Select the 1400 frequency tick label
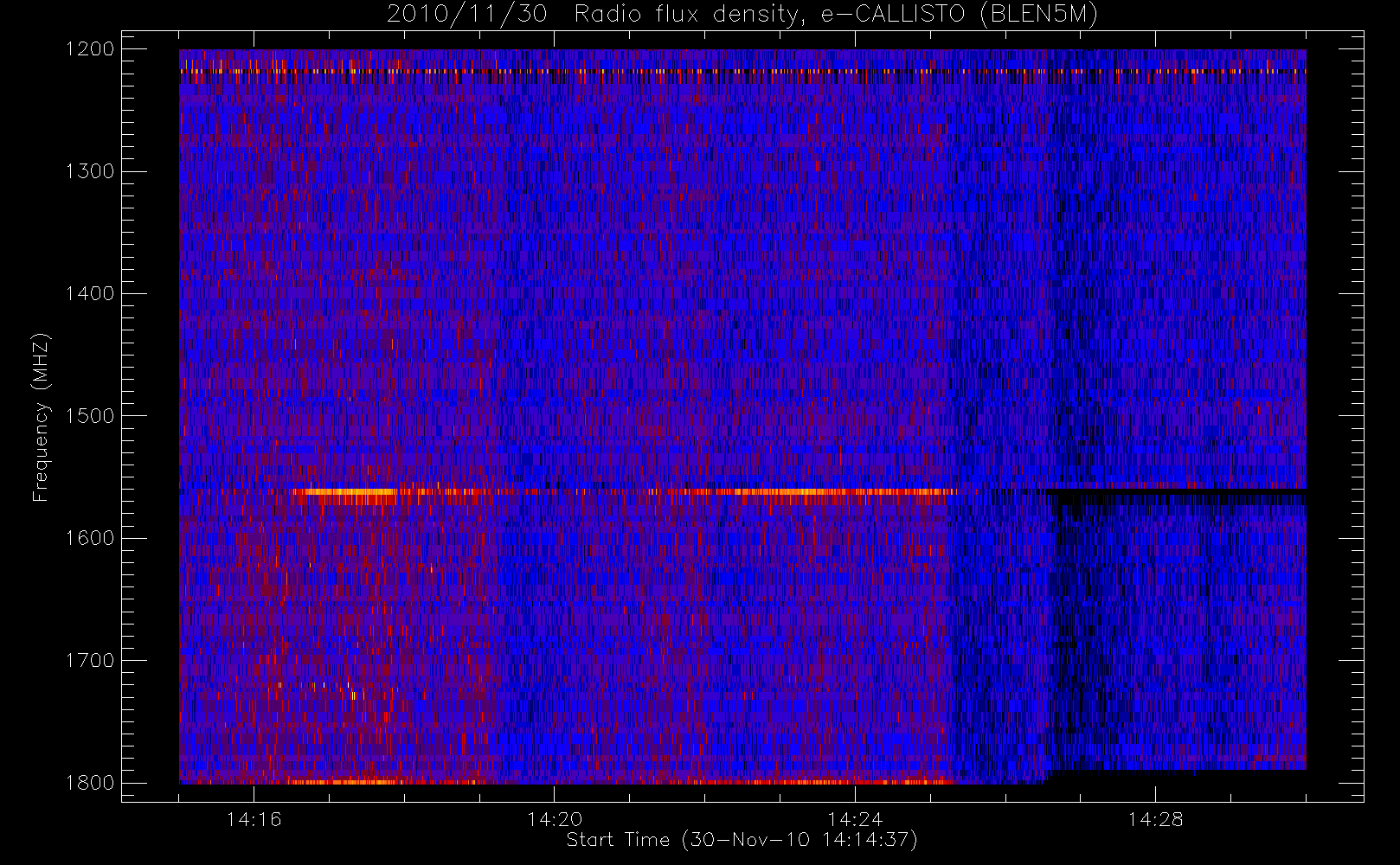Screen dimensions: 1400x865 point(91,294)
